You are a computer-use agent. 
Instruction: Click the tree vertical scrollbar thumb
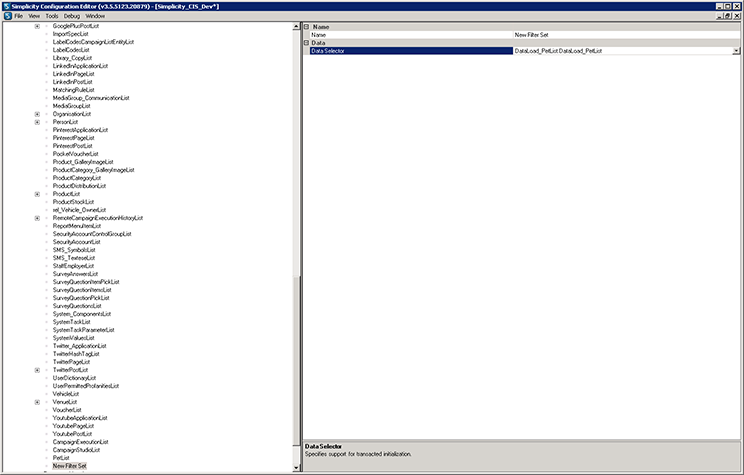(297, 361)
